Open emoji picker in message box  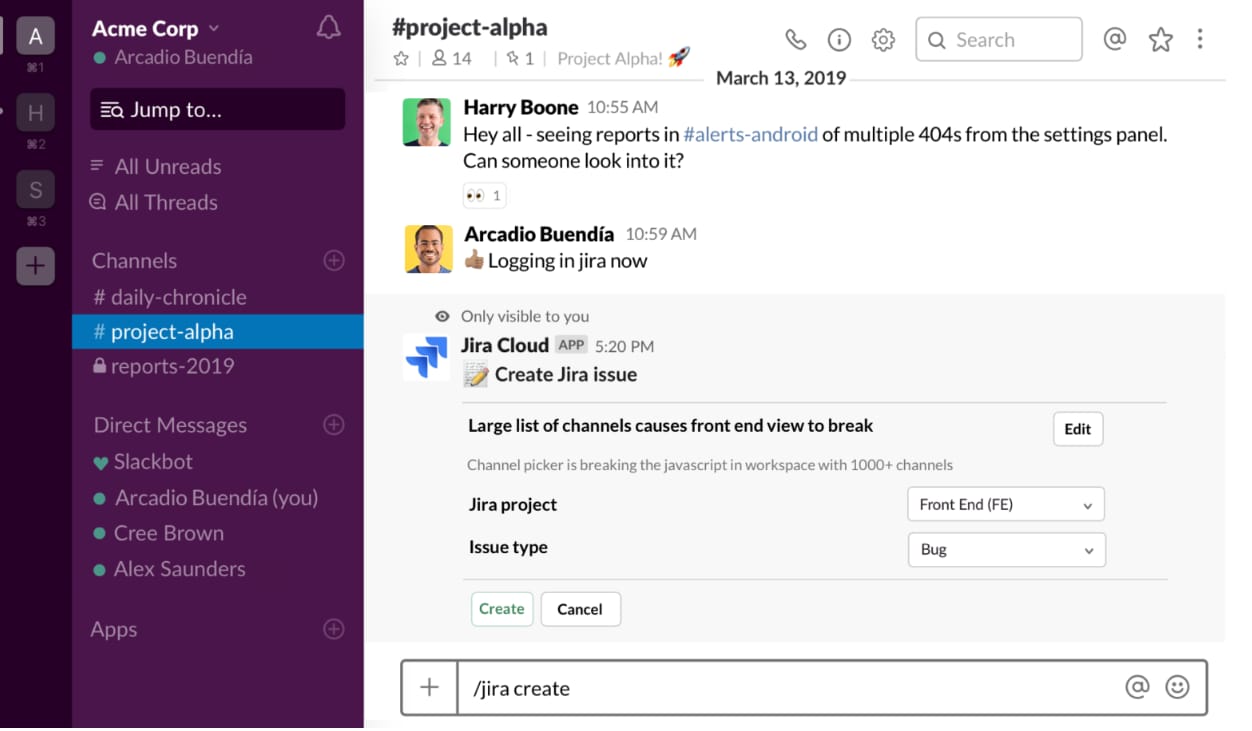click(x=1178, y=687)
